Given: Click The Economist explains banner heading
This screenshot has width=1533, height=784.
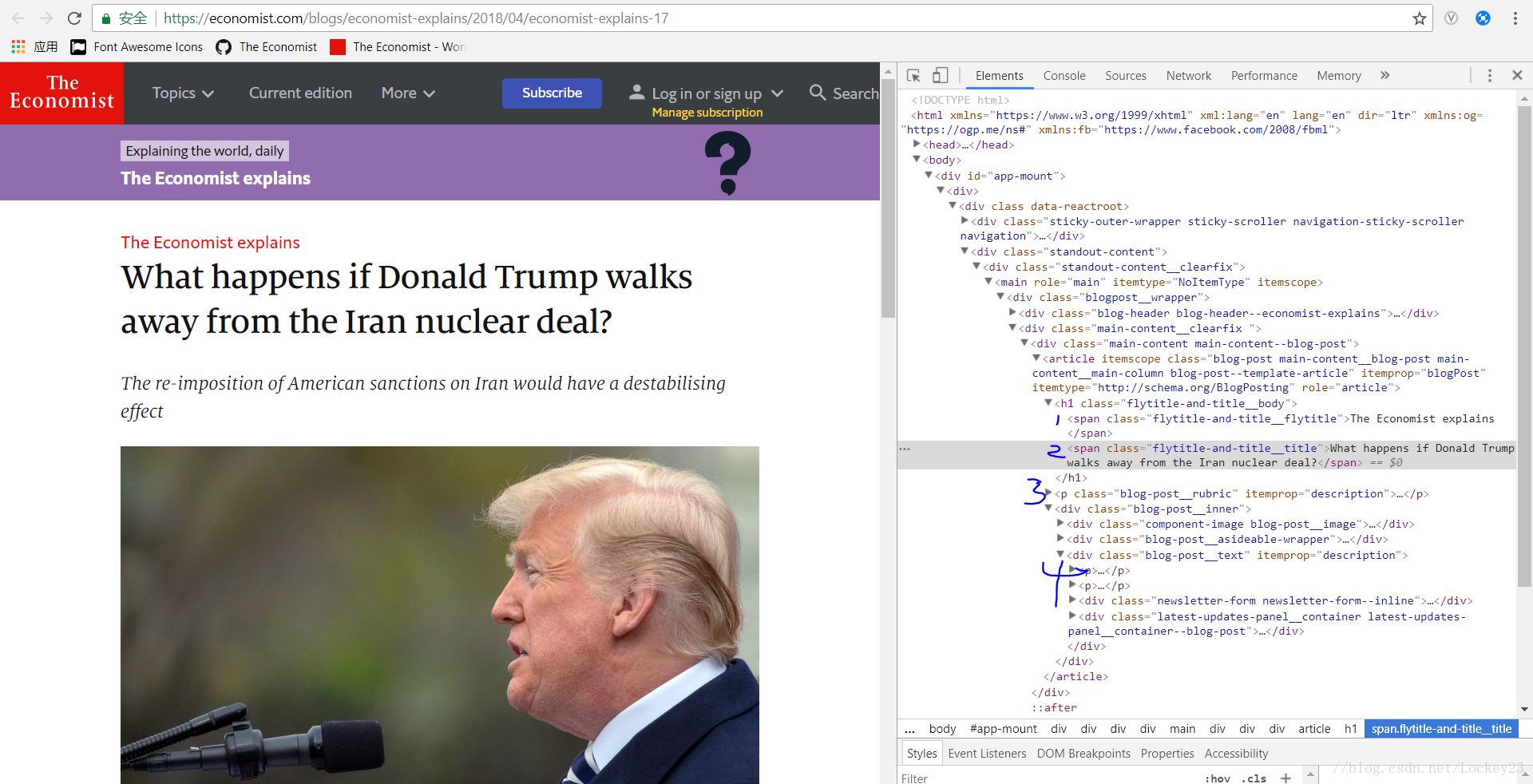Looking at the screenshot, I should pos(216,178).
